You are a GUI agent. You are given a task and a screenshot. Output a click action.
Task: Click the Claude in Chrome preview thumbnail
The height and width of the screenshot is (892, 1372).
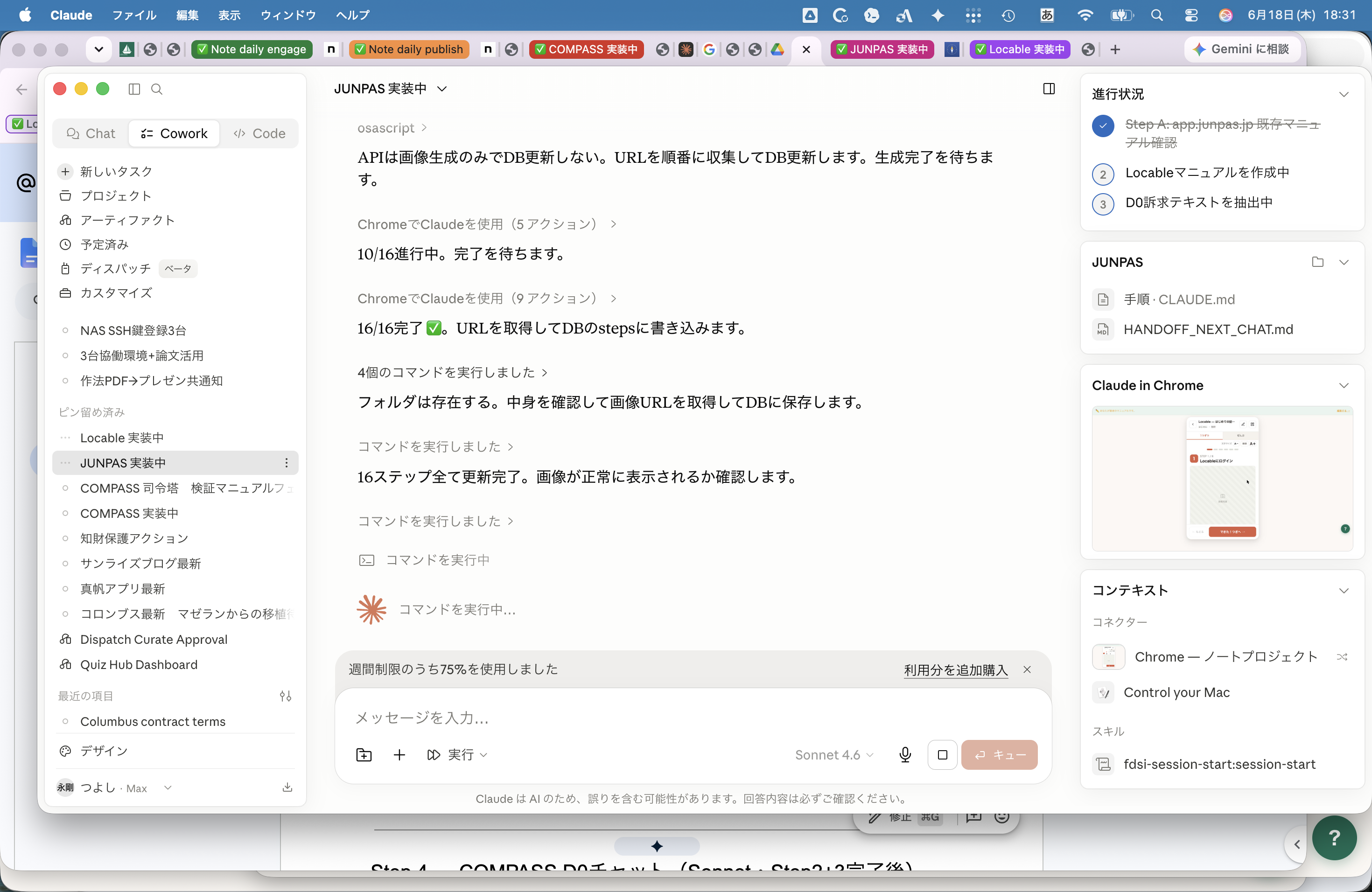click(x=1222, y=478)
